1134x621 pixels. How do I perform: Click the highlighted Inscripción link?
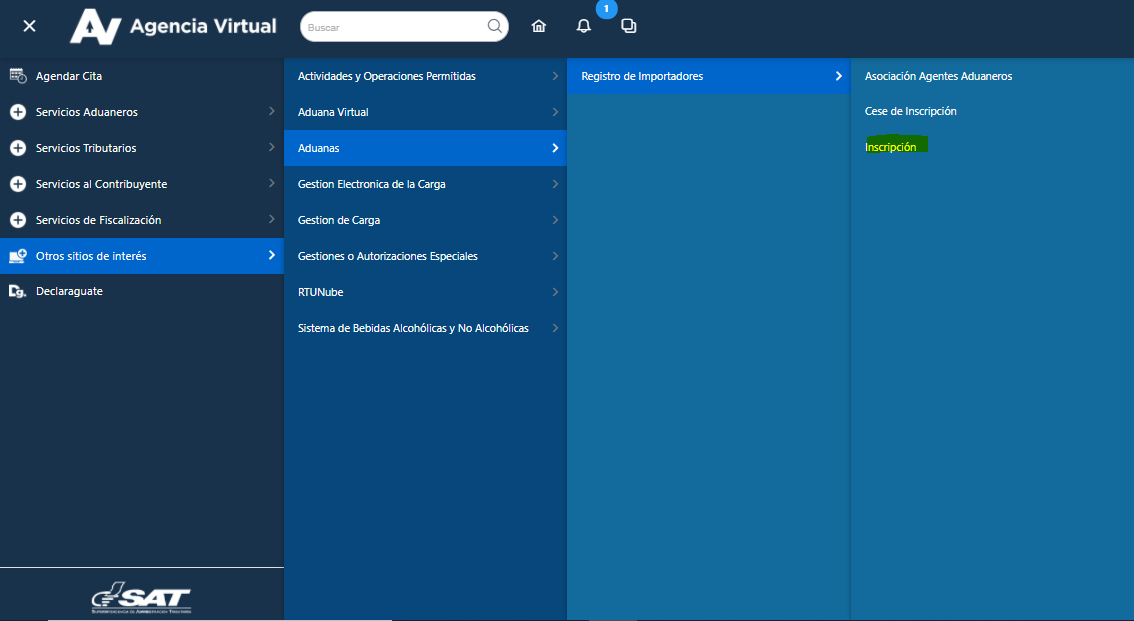pos(890,147)
